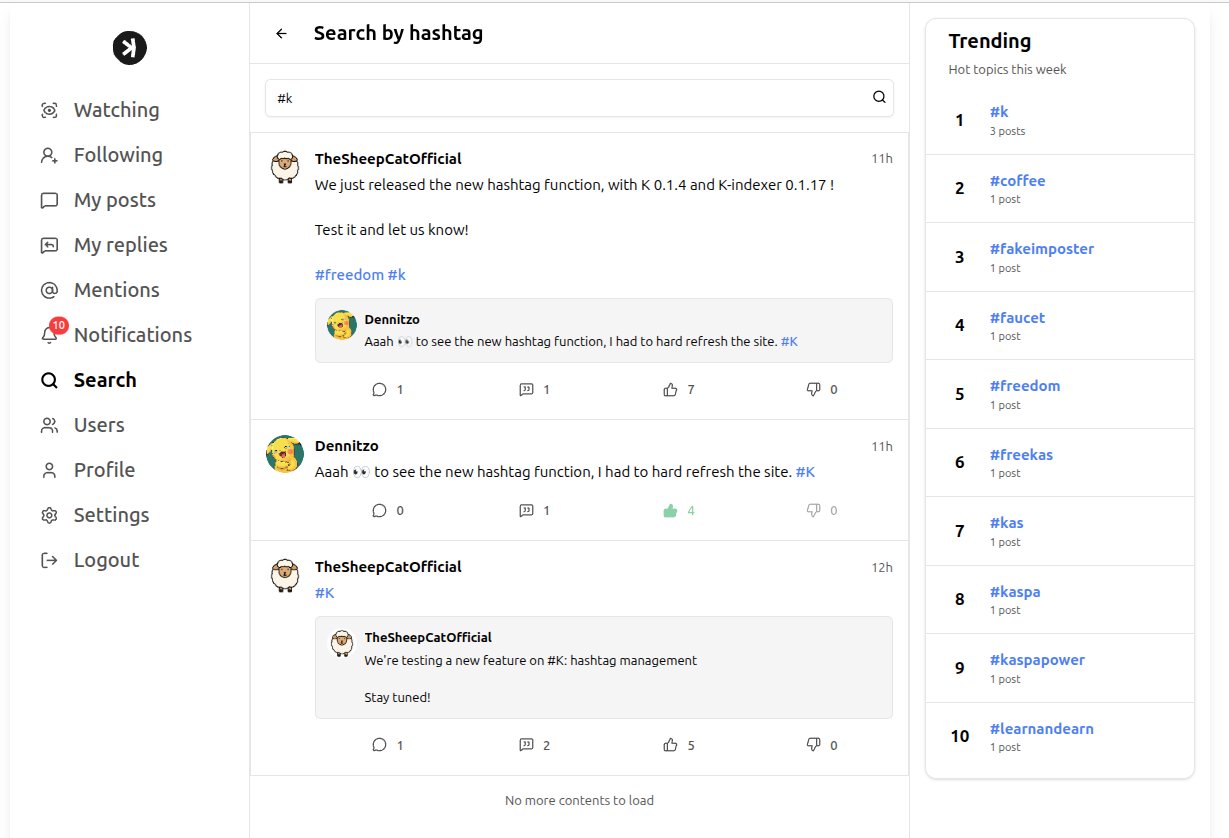Image resolution: width=1229 pixels, height=838 pixels.
Task: Open the #kaspapower trending topic
Action: [1037, 660]
